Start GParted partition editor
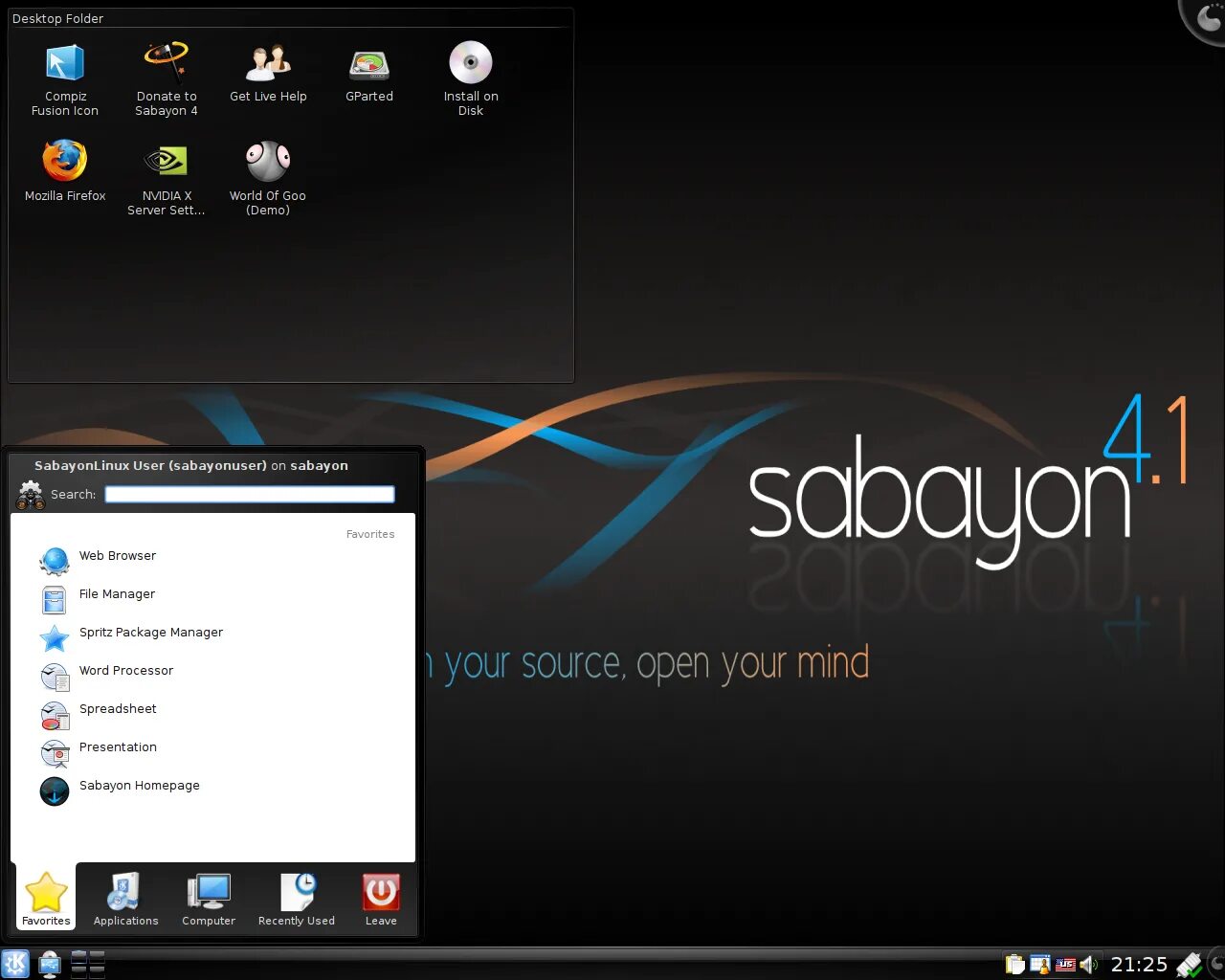This screenshot has width=1225, height=980. (x=369, y=74)
